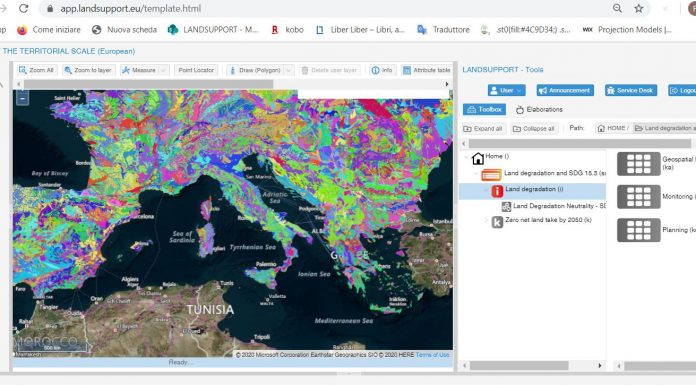Expand all tree nodes
Viewport: 696px width, 385px height.
[483, 128]
